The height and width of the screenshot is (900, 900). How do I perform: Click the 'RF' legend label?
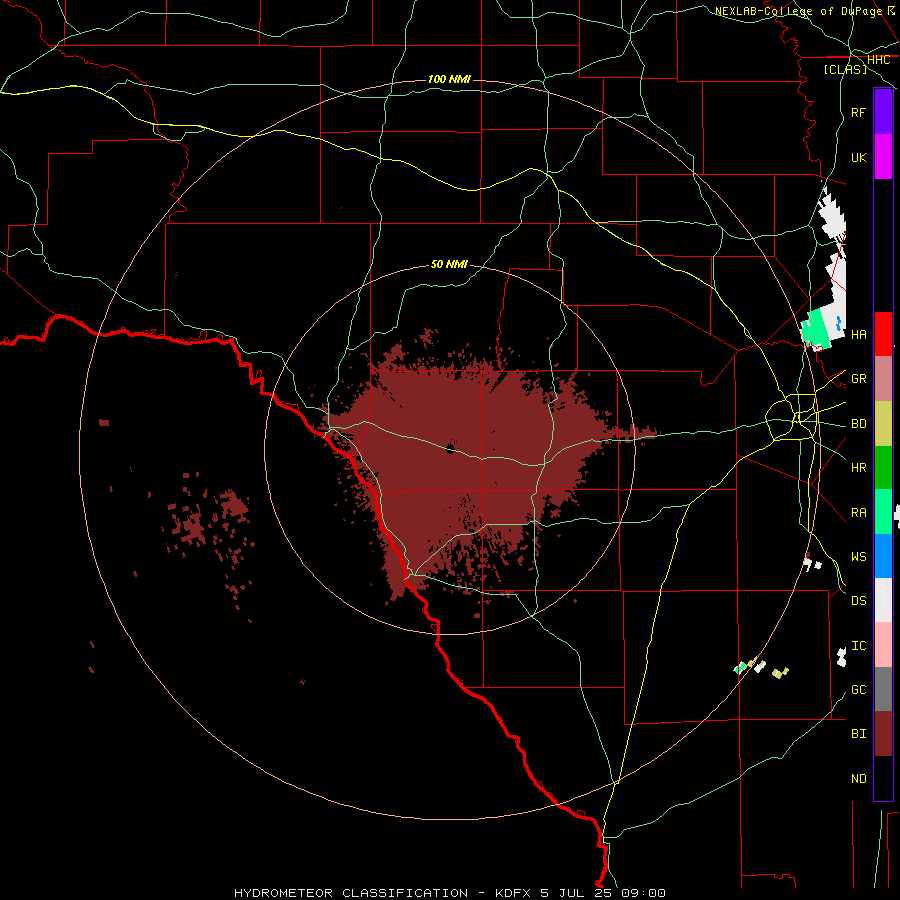click(858, 112)
